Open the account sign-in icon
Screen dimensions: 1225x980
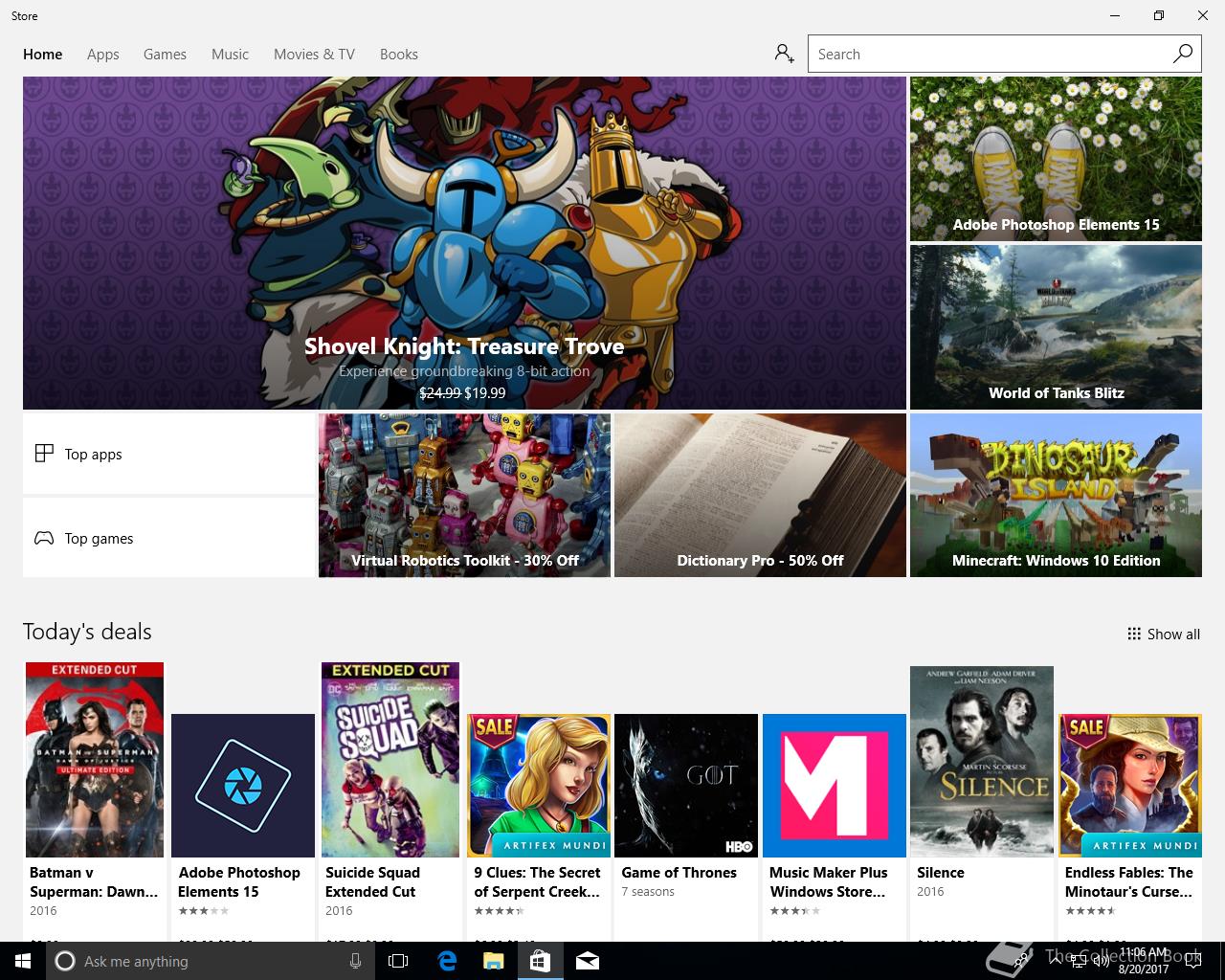coord(785,54)
